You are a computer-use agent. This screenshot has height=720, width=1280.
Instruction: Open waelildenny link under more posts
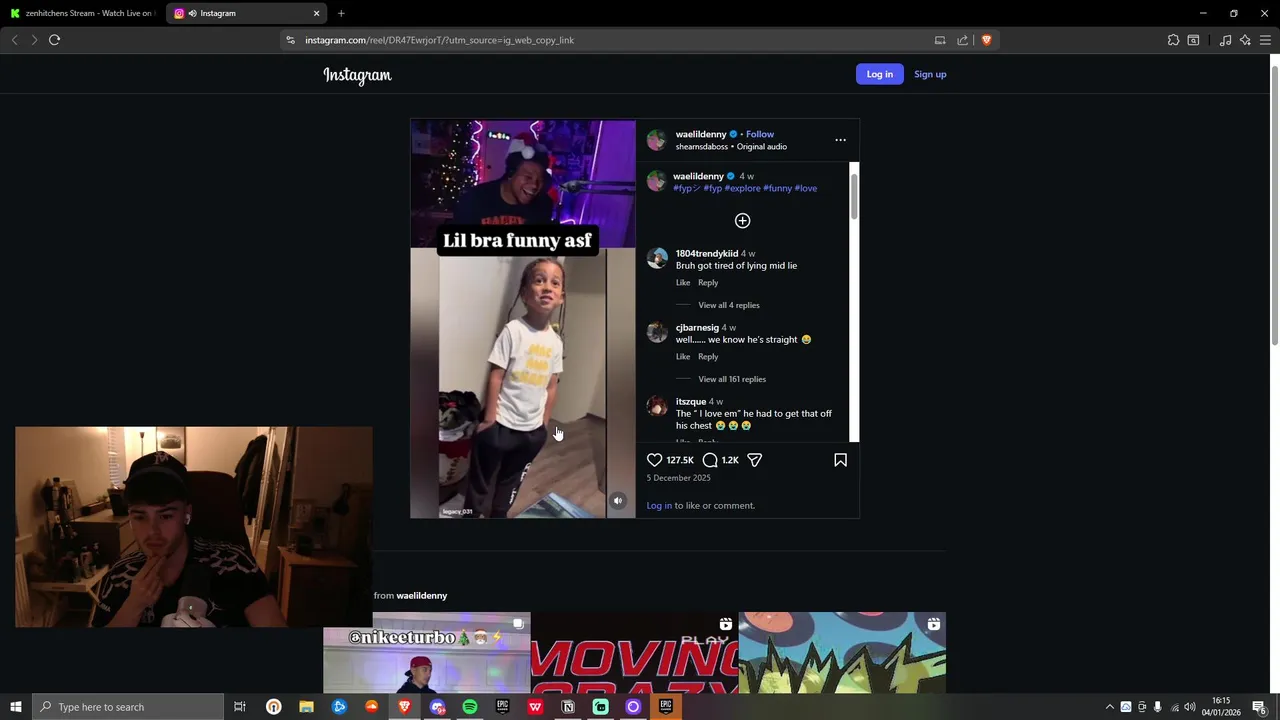click(421, 595)
